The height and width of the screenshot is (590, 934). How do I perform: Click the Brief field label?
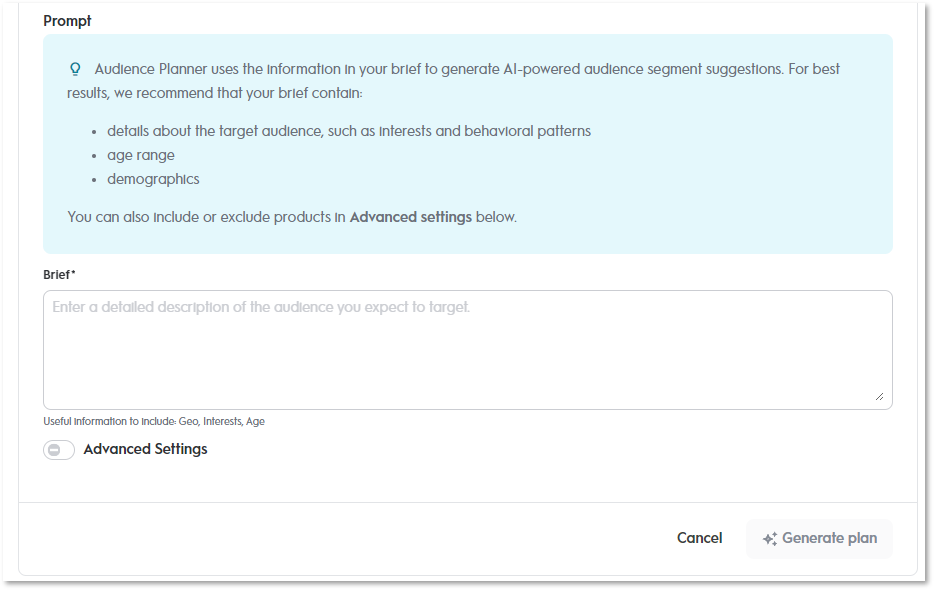[x=57, y=274]
